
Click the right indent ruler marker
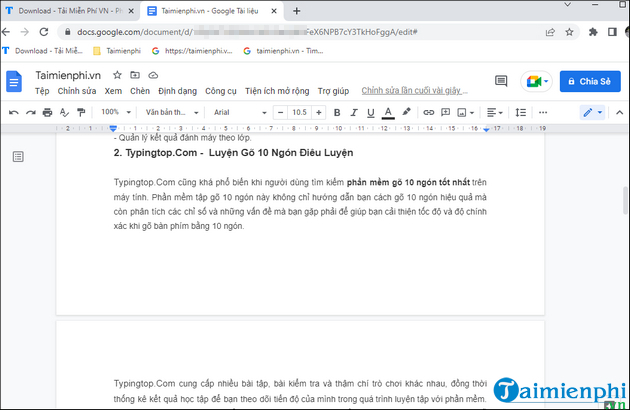click(486, 129)
